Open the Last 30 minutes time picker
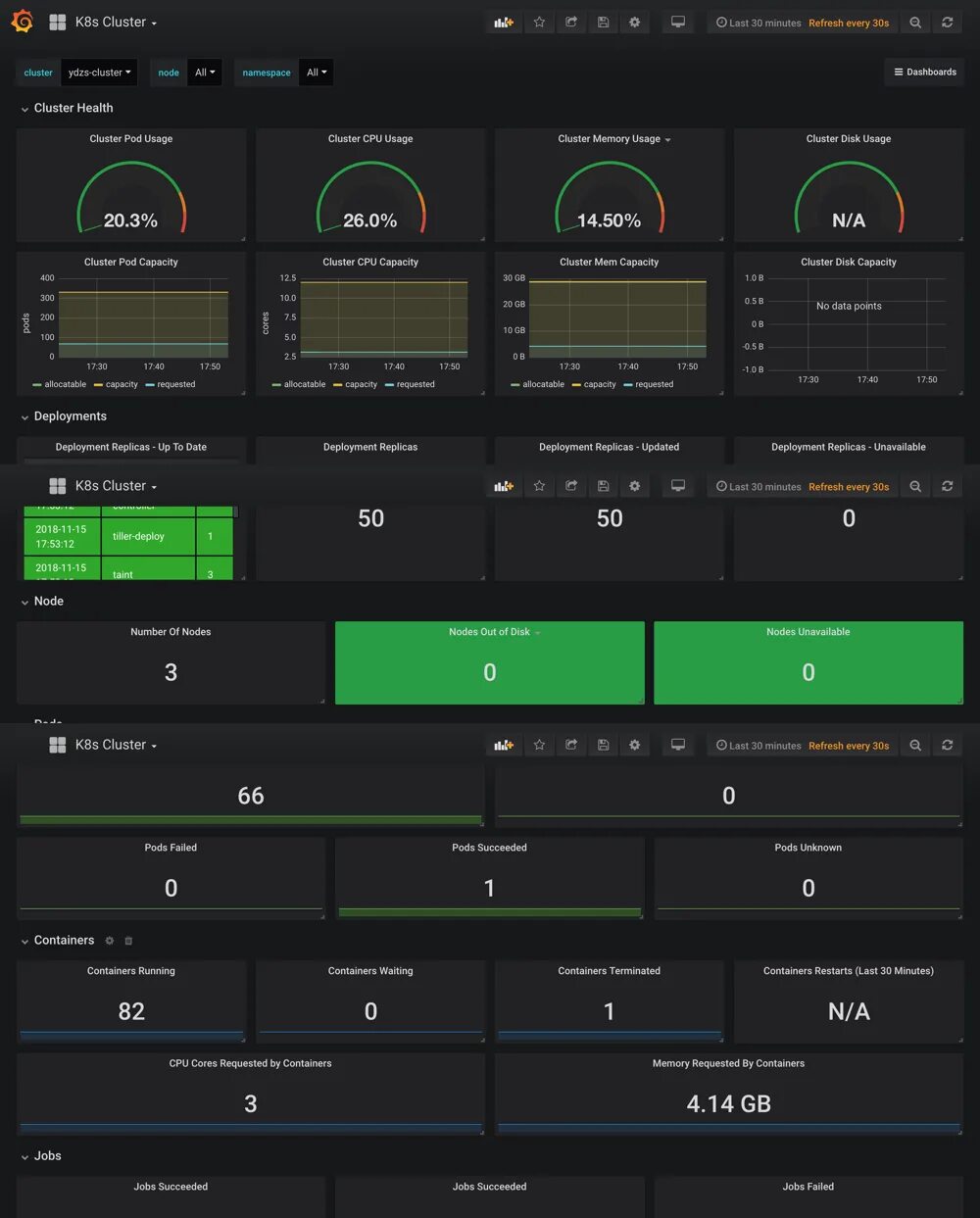This screenshot has width=980, height=1218. coord(764,22)
